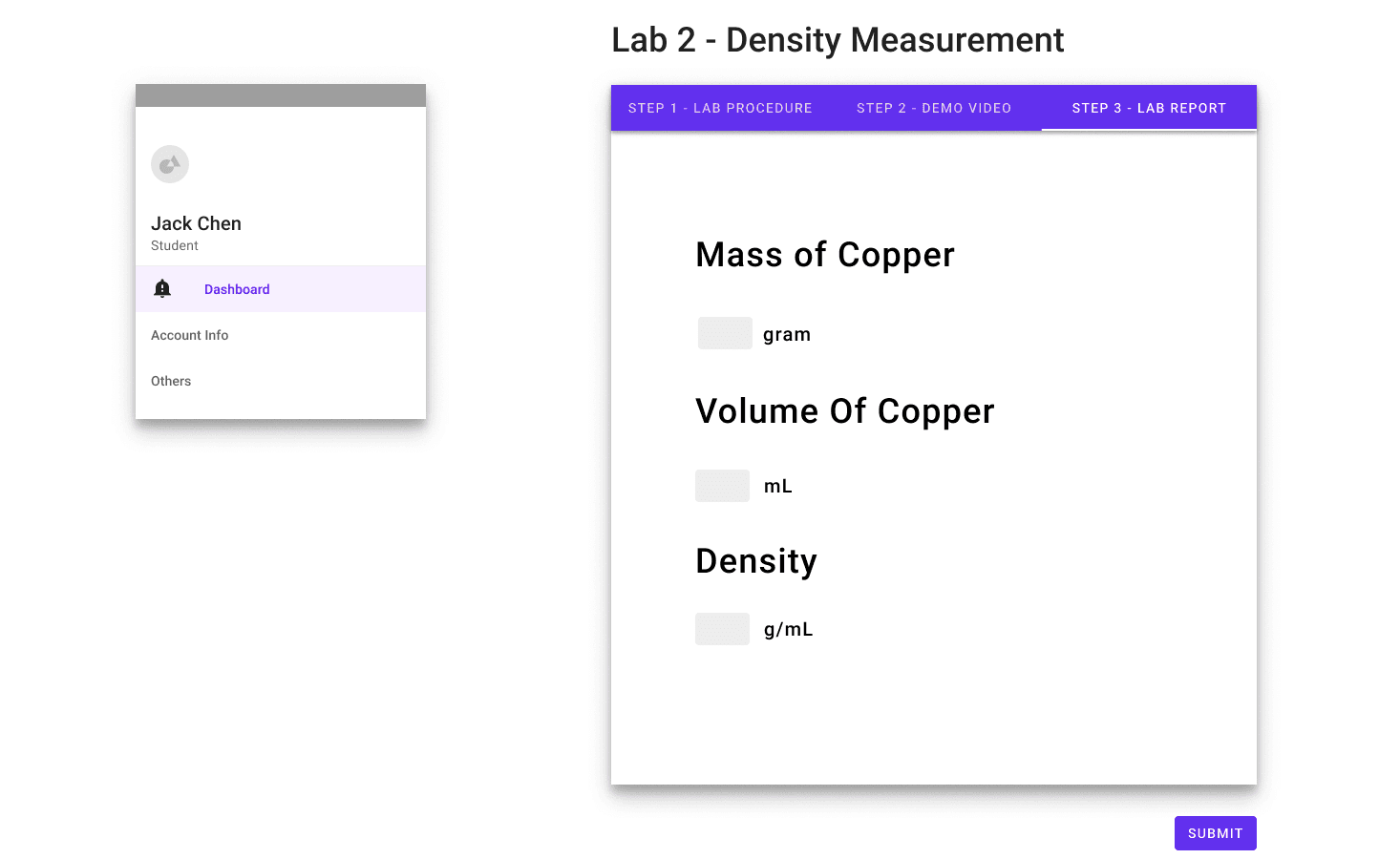
Task: Open the Step 2 Demo Video tab
Action: (x=934, y=108)
